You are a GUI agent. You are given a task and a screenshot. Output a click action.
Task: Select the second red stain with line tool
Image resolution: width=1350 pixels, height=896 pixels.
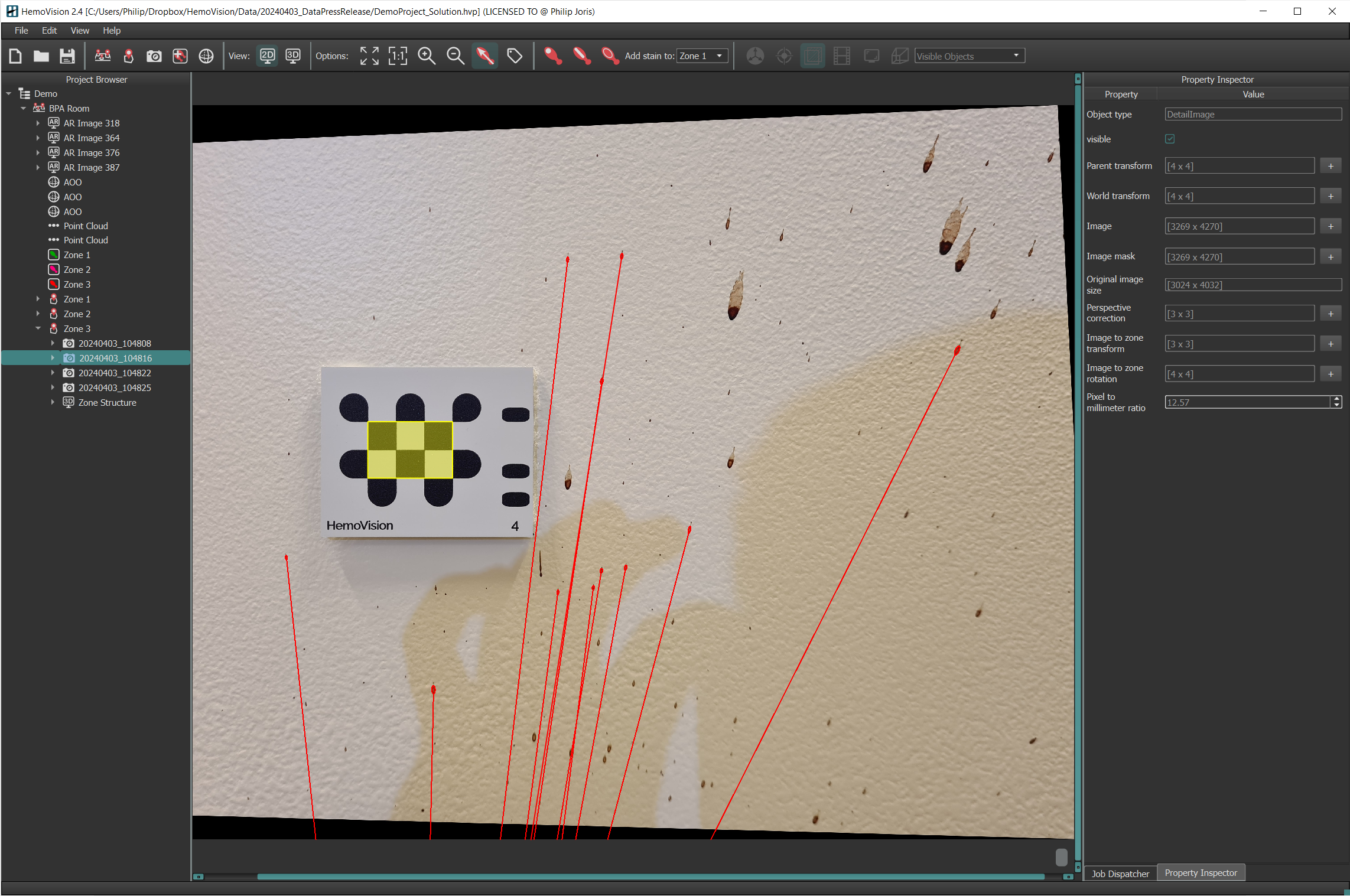[581, 56]
